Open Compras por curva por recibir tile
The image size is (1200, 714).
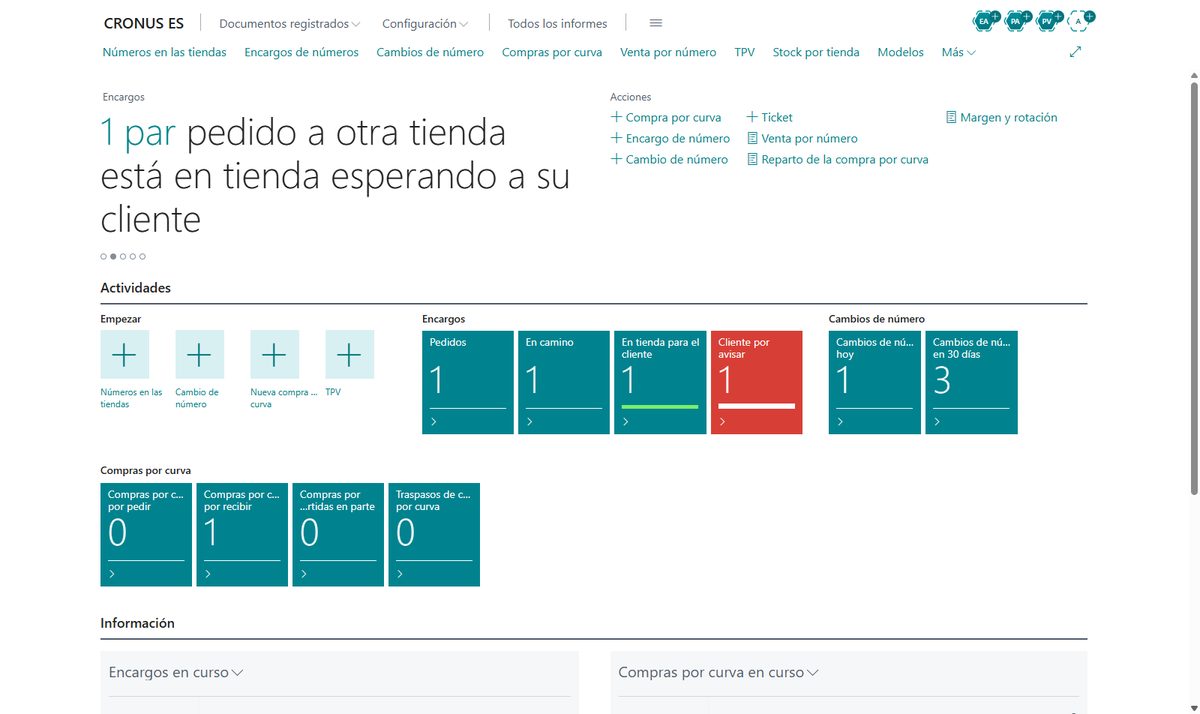click(x=242, y=534)
